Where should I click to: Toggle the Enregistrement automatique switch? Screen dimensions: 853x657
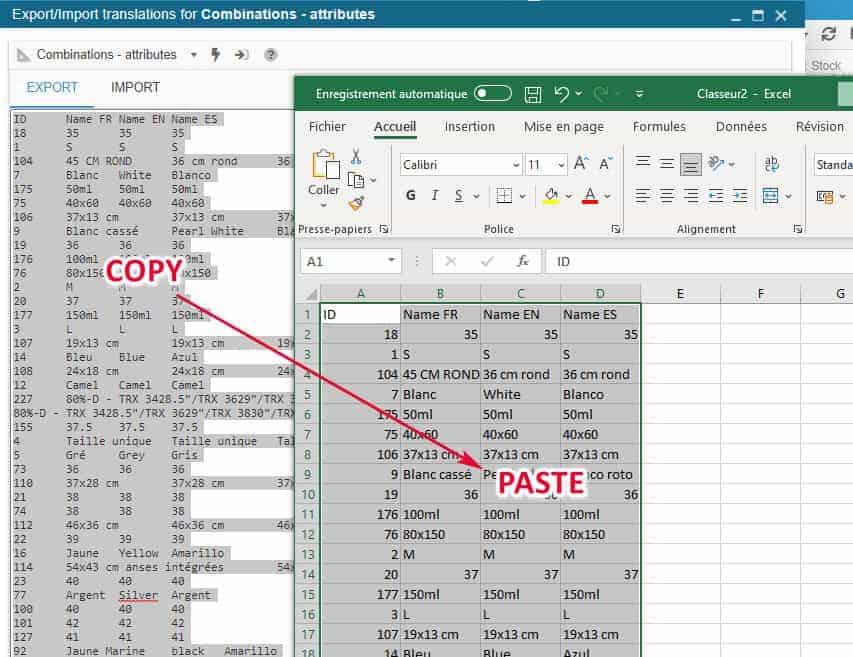[x=493, y=94]
